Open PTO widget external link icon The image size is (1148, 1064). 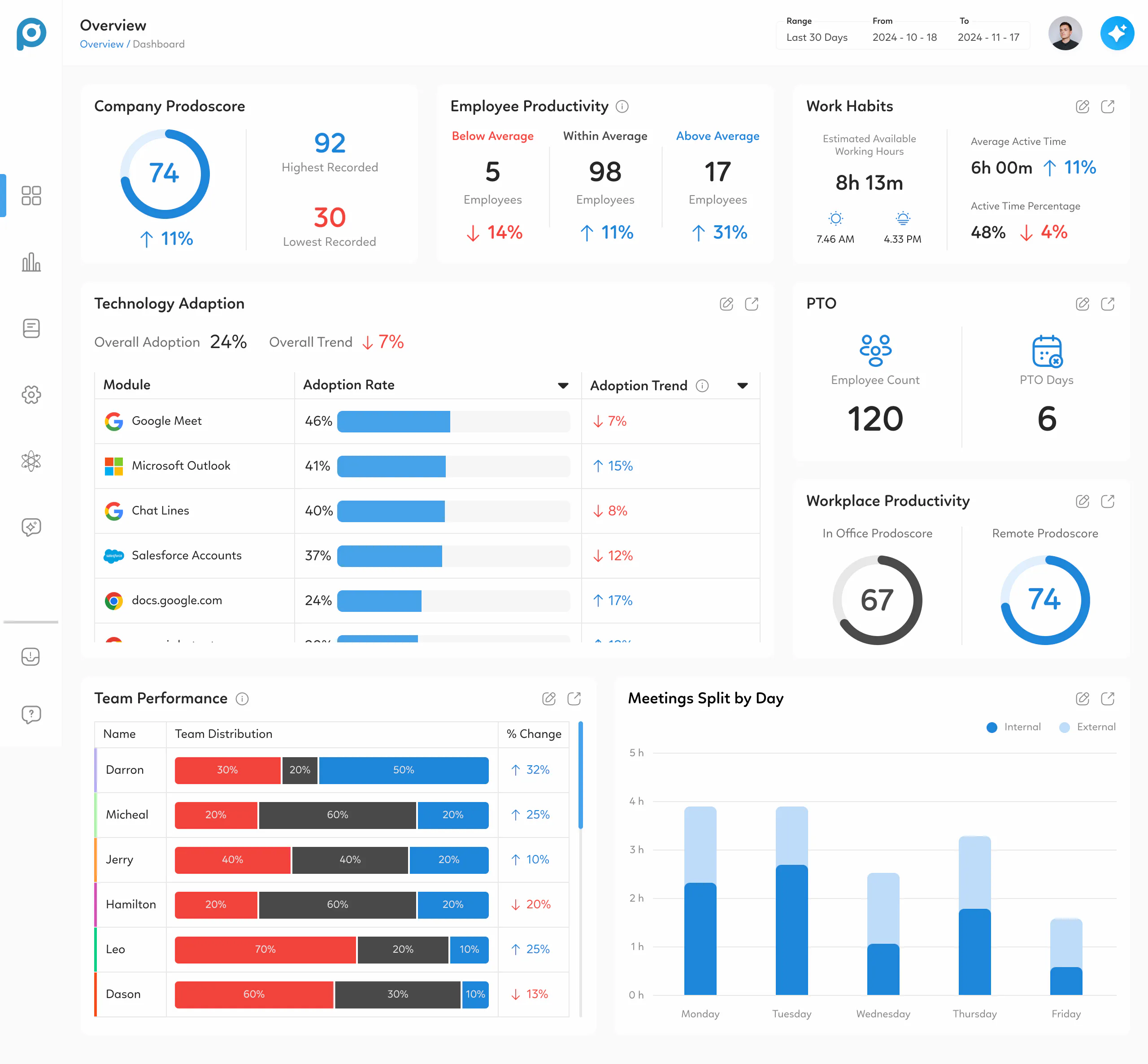1108,304
